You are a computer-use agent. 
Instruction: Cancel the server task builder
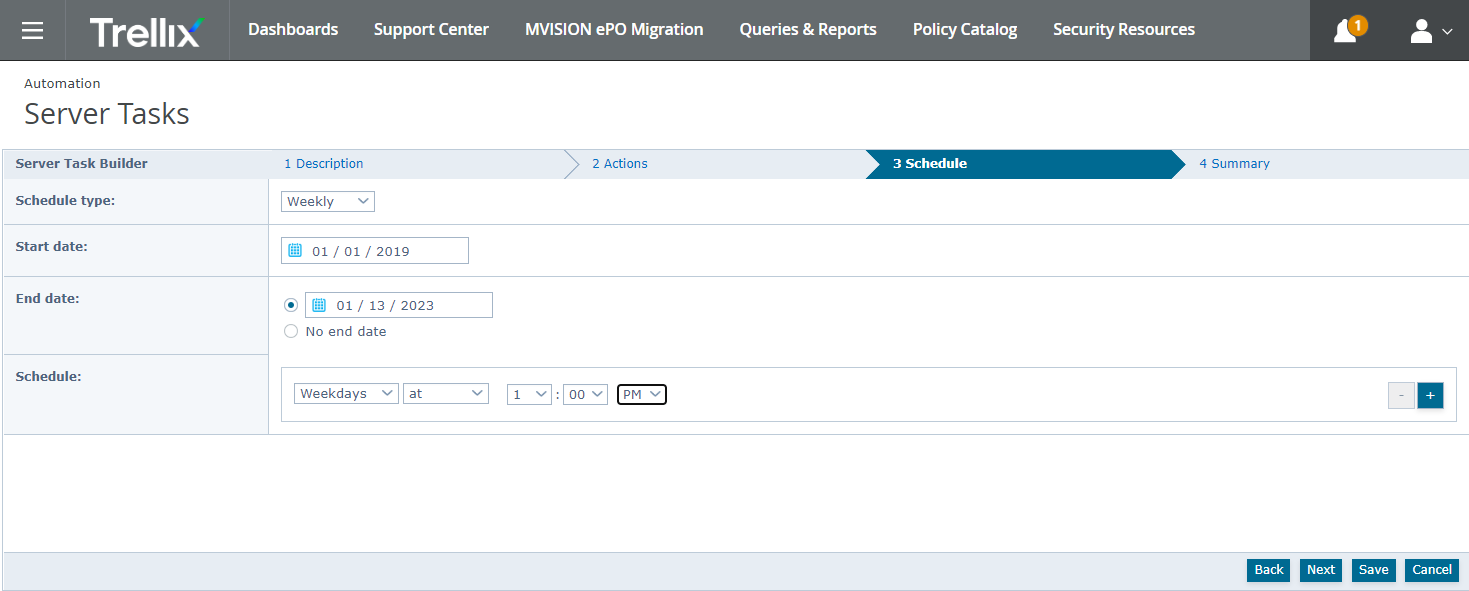(1432, 570)
